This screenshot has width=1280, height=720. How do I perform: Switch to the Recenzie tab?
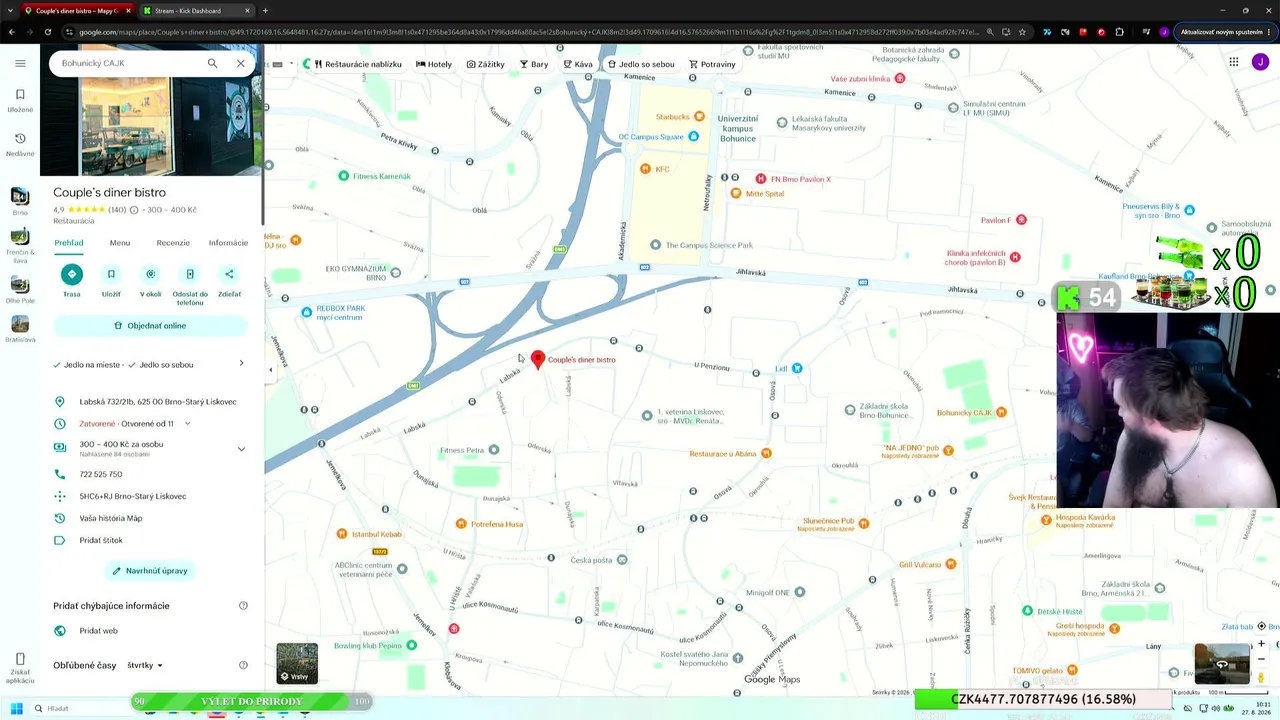click(x=173, y=243)
